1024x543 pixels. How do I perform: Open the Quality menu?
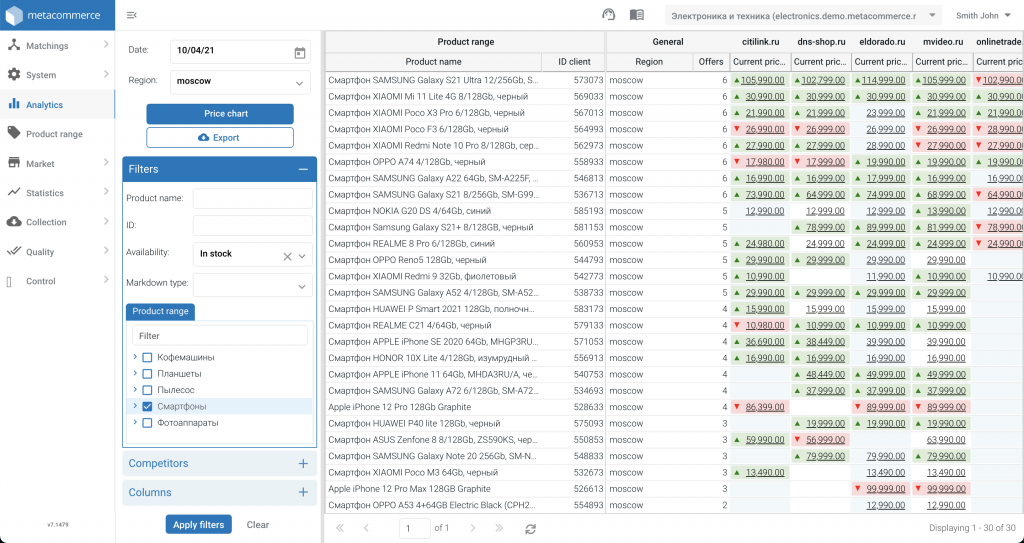[x=57, y=252]
